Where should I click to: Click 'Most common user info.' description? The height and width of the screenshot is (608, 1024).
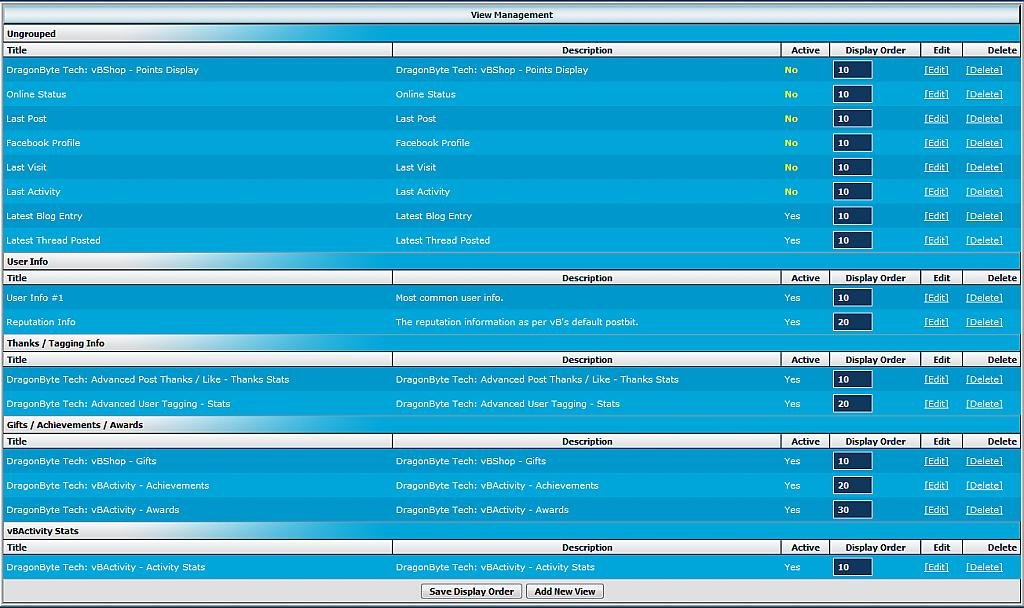449,298
